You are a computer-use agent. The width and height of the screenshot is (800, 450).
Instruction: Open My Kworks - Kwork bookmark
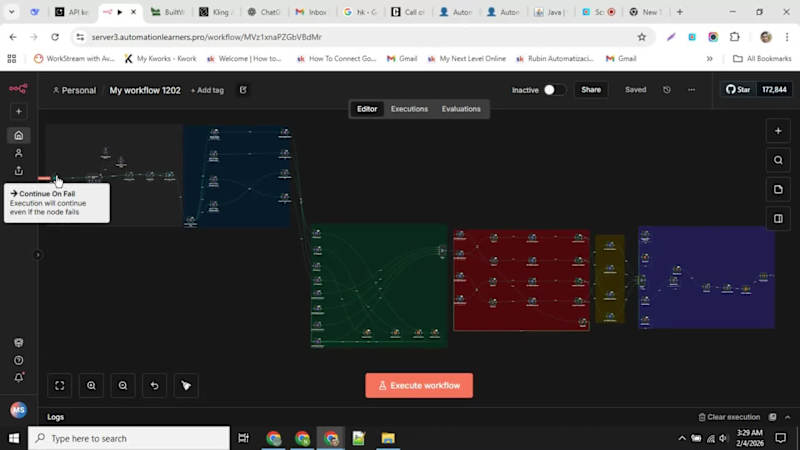[x=161, y=59]
